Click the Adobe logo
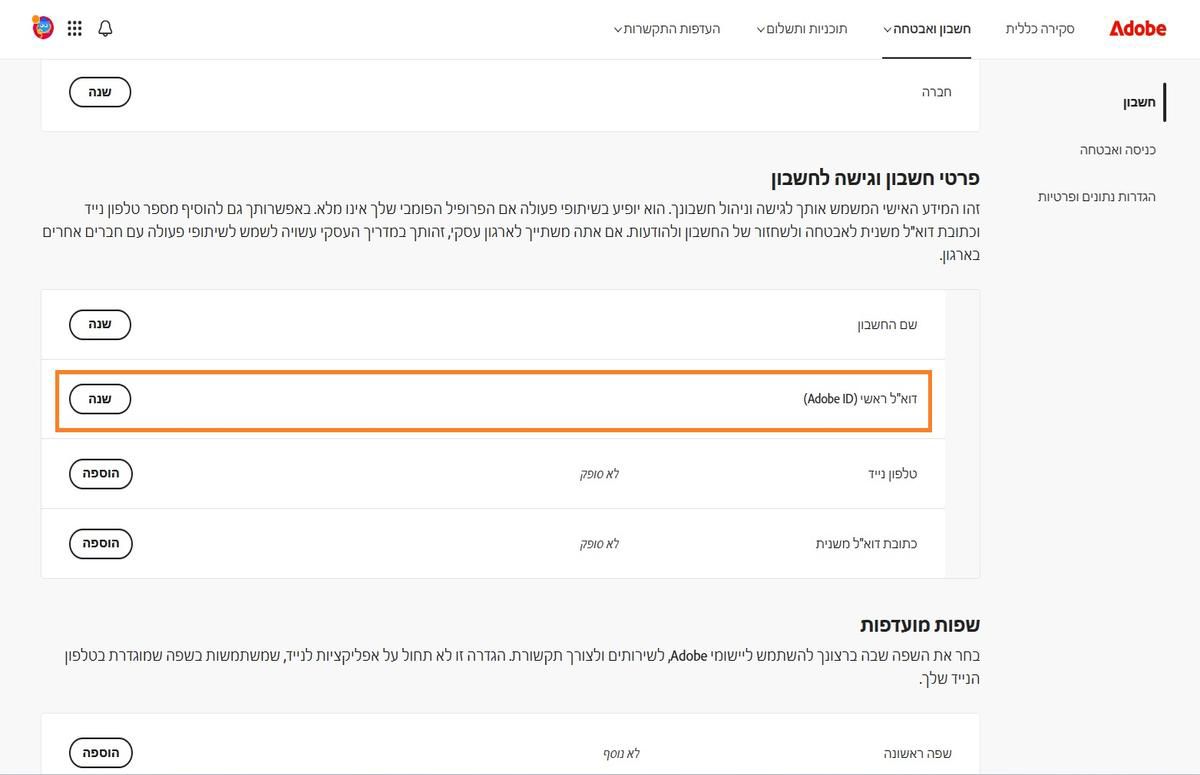1200x775 pixels. [x=1137, y=28]
